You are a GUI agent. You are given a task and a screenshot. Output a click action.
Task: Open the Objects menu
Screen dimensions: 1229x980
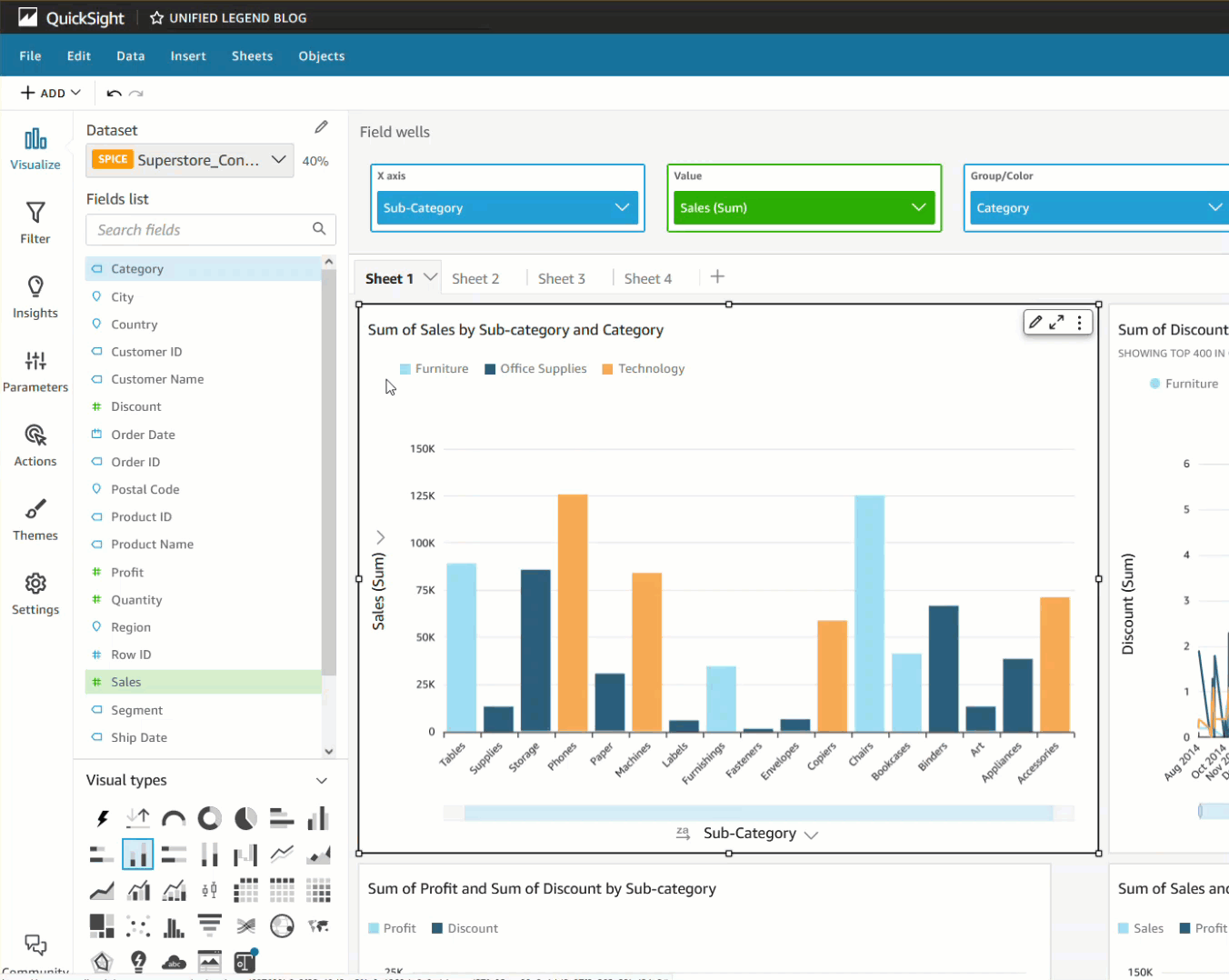[x=322, y=55]
